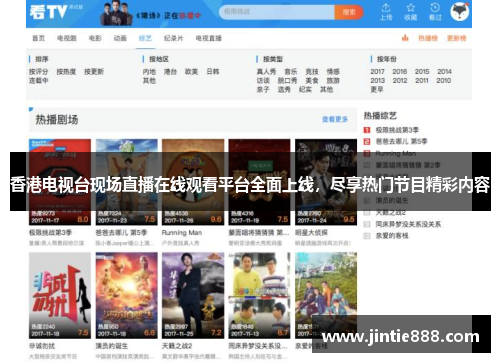
Task: Click Running Man title under poster
Action: (182, 233)
